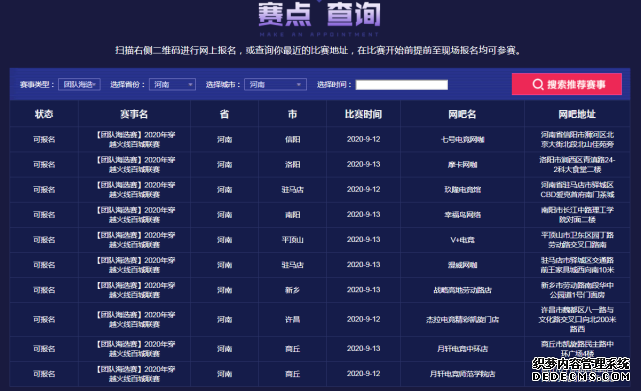This screenshot has height=391, width=641.
Task: Select the 南阳 city cell
Action: (x=292, y=215)
